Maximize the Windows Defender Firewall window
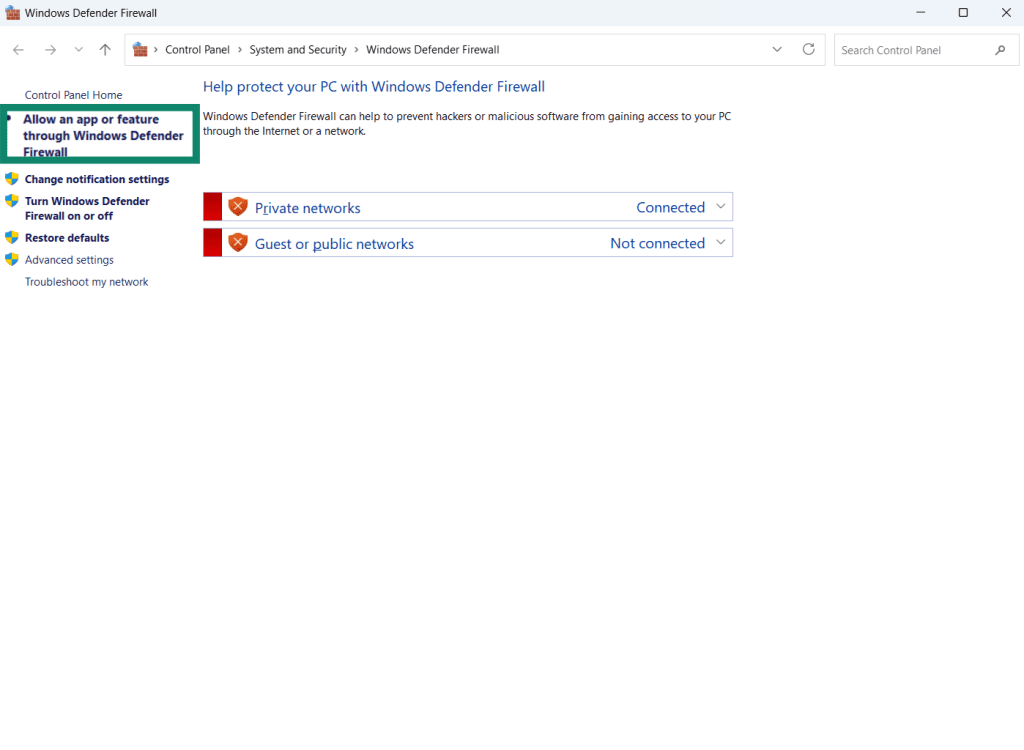Screen dimensions: 1024x750 (x=963, y=12)
